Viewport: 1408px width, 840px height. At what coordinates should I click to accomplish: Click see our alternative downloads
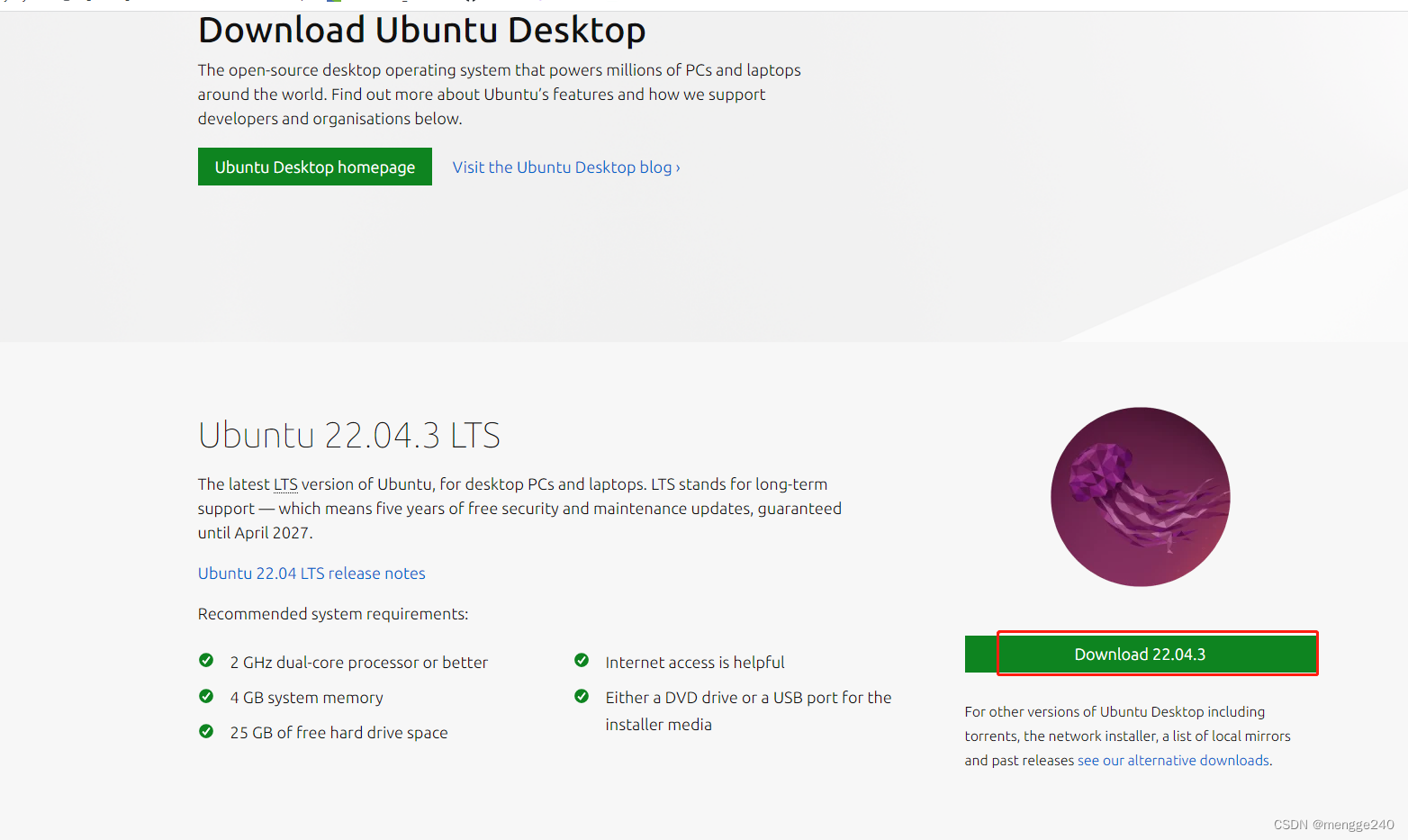point(1173,760)
